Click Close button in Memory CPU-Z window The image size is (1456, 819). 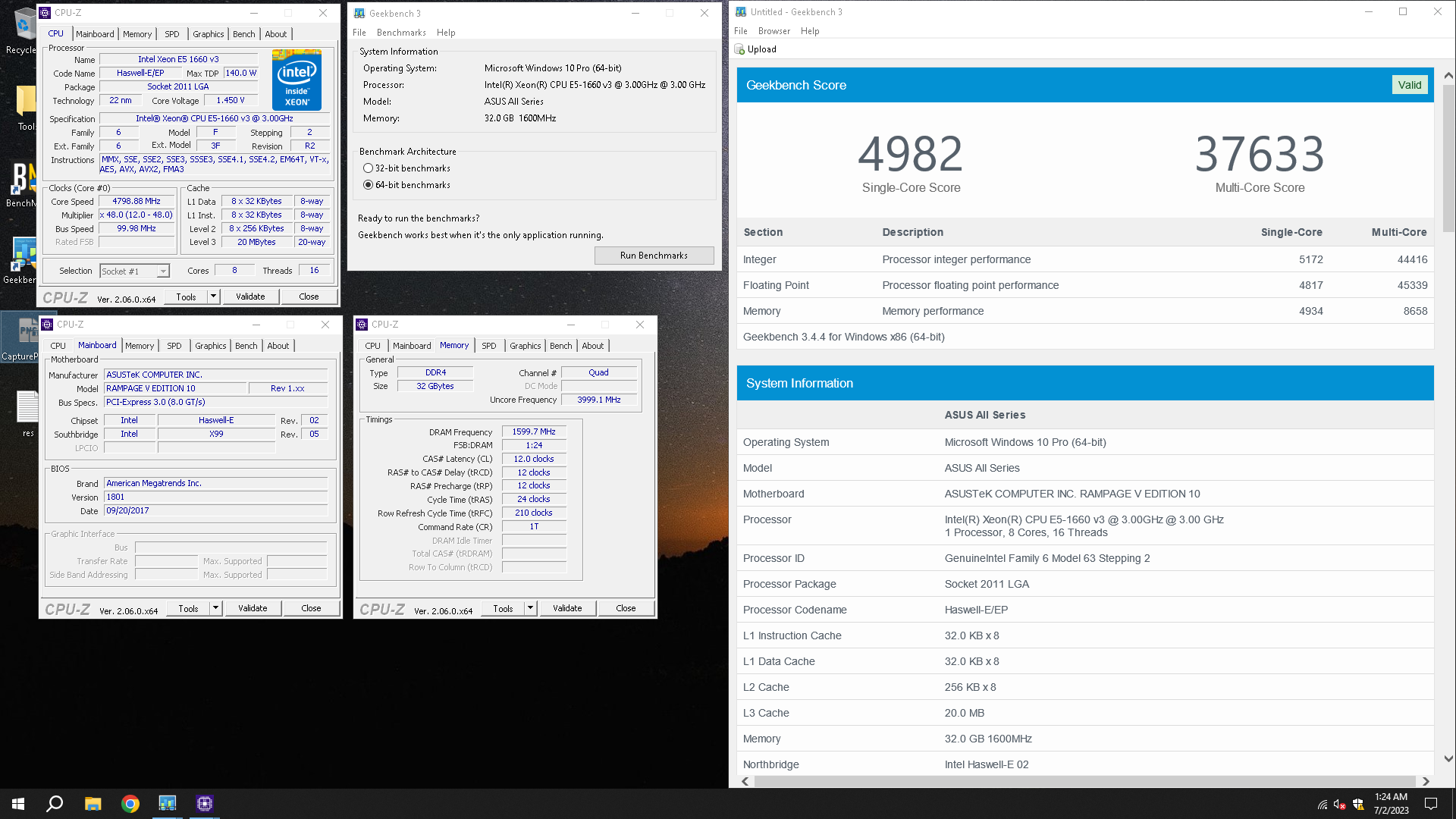(x=626, y=608)
